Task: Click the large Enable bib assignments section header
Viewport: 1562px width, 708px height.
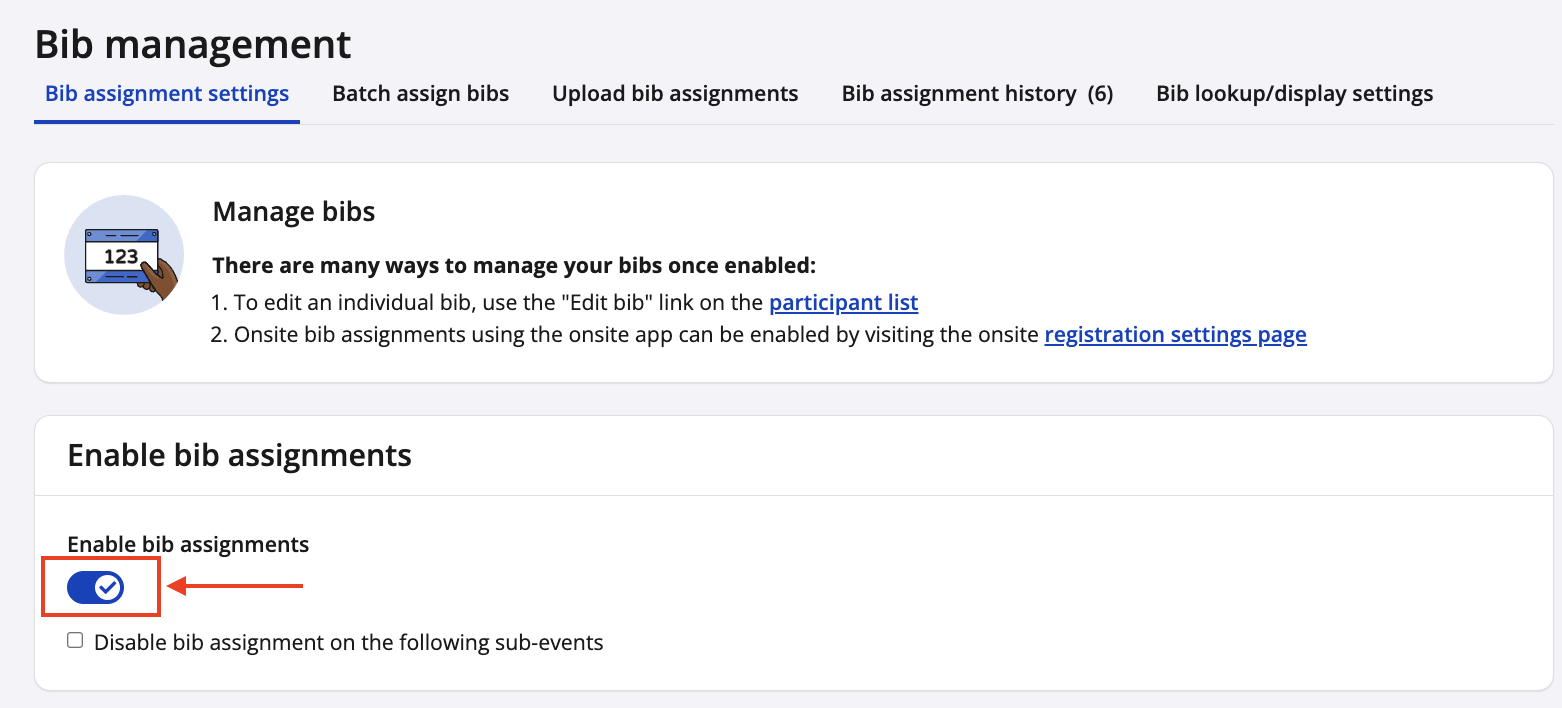Action: click(x=239, y=456)
